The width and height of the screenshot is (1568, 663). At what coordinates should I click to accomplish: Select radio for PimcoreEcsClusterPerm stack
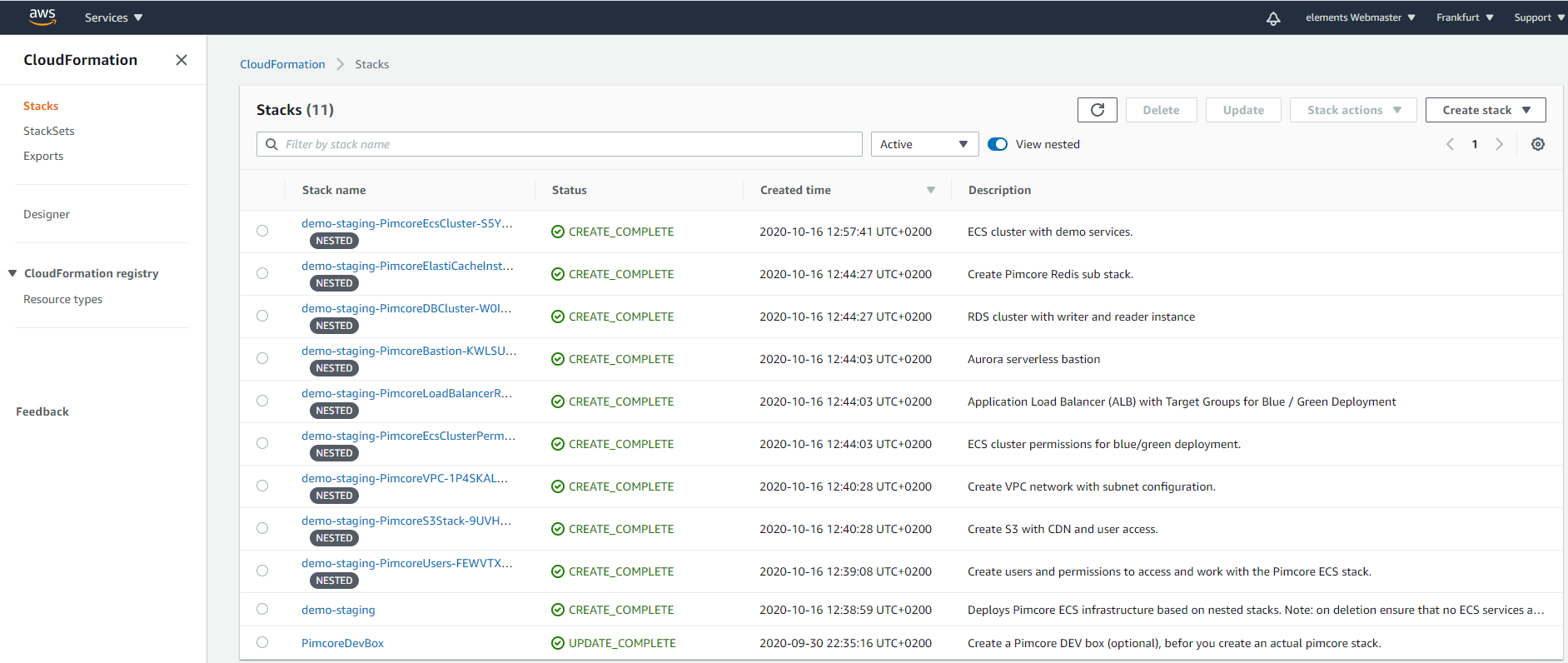click(x=262, y=443)
